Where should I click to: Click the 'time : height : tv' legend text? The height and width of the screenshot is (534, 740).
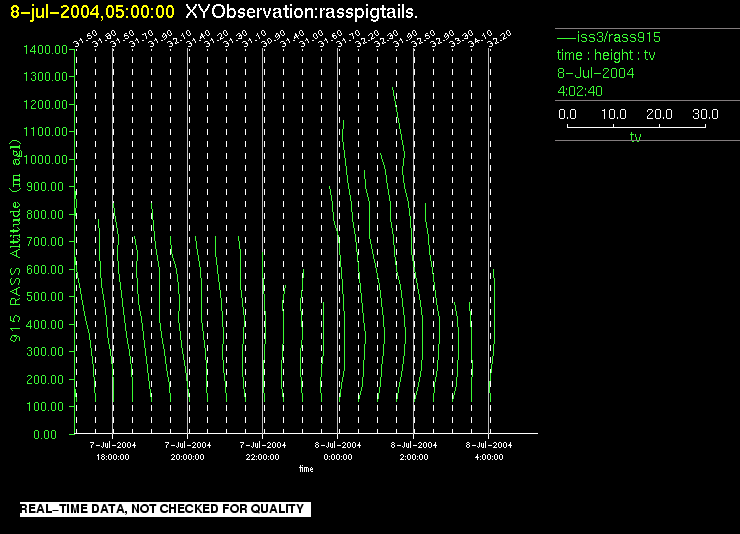(604, 55)
